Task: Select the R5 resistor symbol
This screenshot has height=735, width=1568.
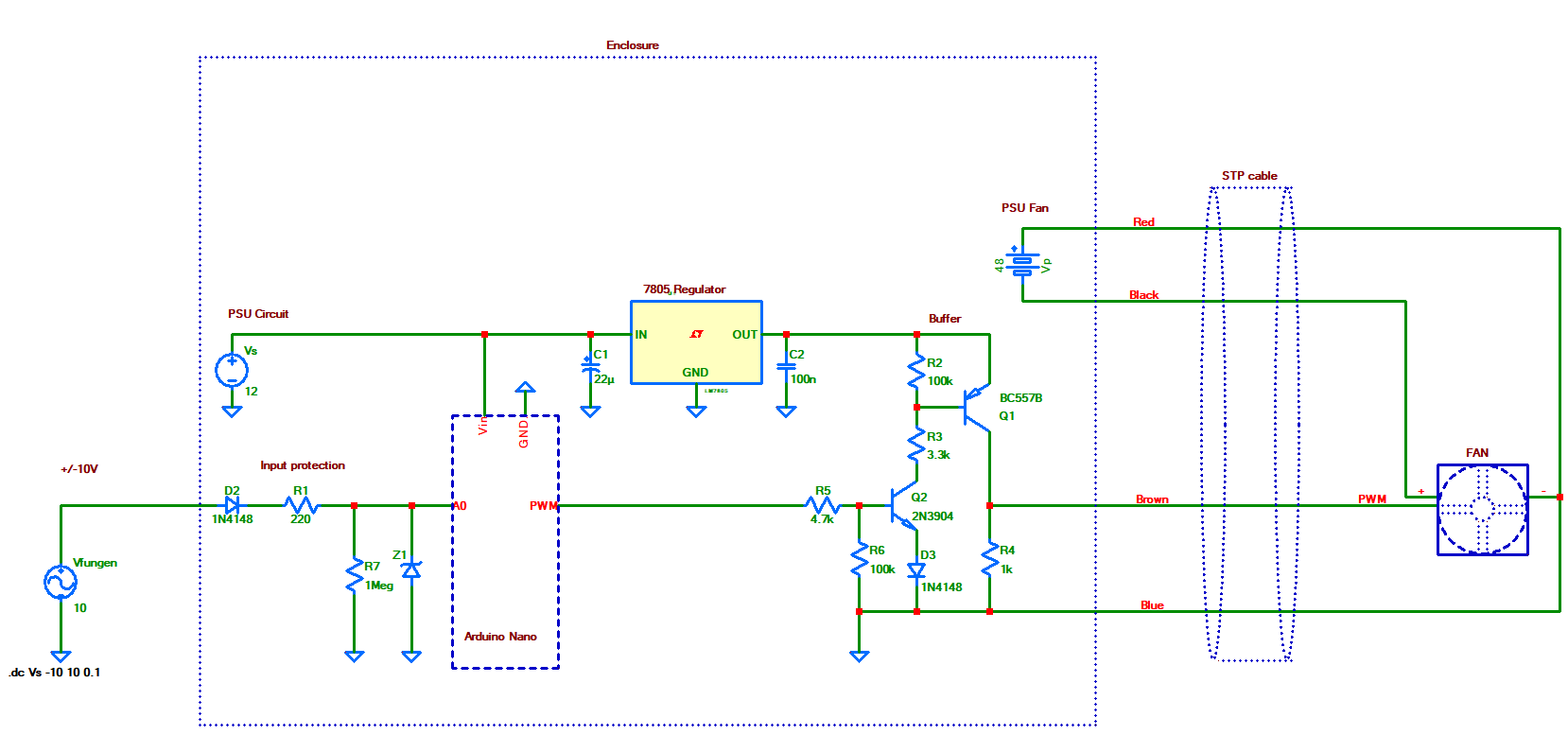Action: click(823, 505)
